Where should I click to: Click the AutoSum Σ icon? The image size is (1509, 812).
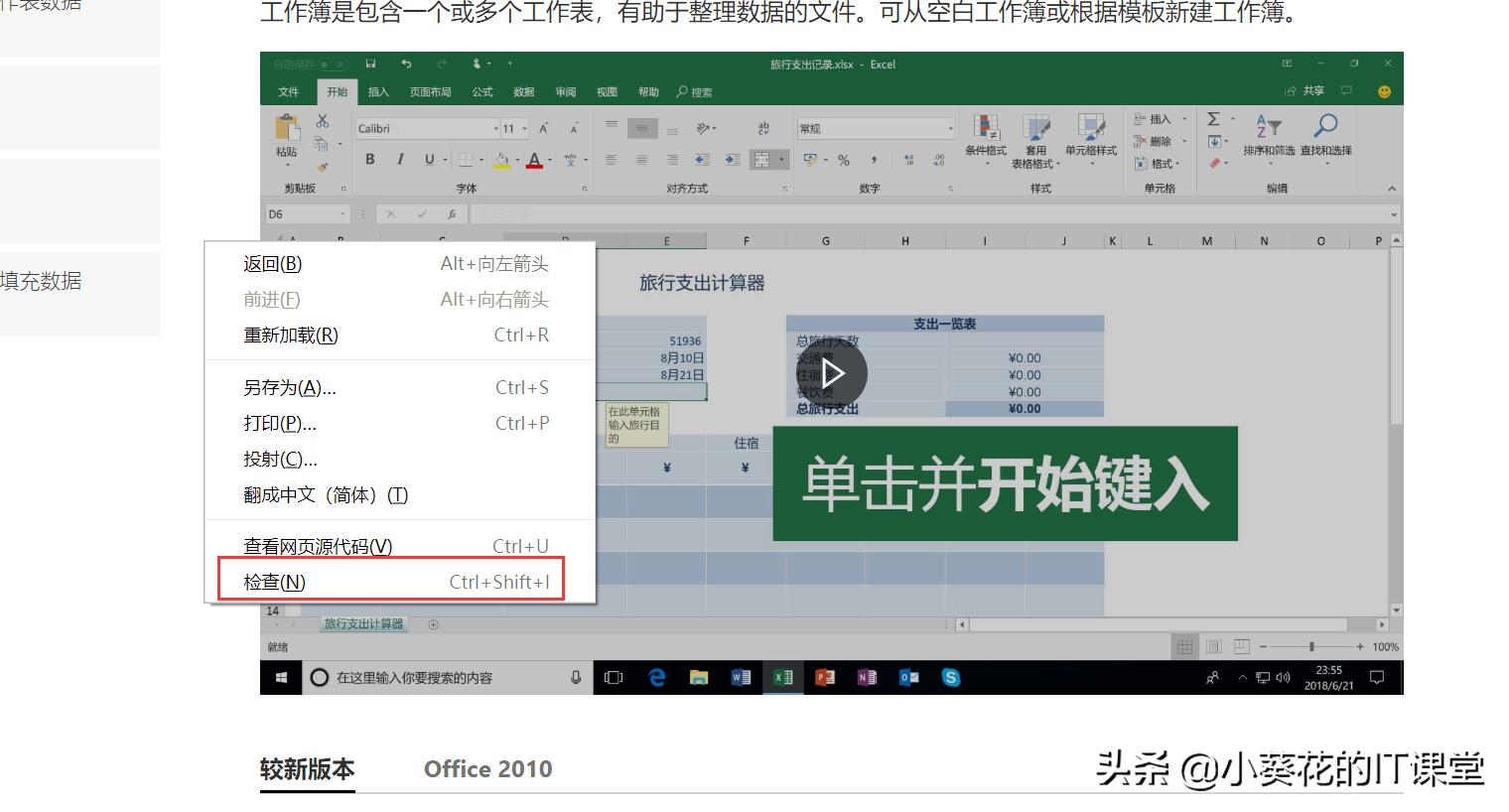tap(1213, 121)
